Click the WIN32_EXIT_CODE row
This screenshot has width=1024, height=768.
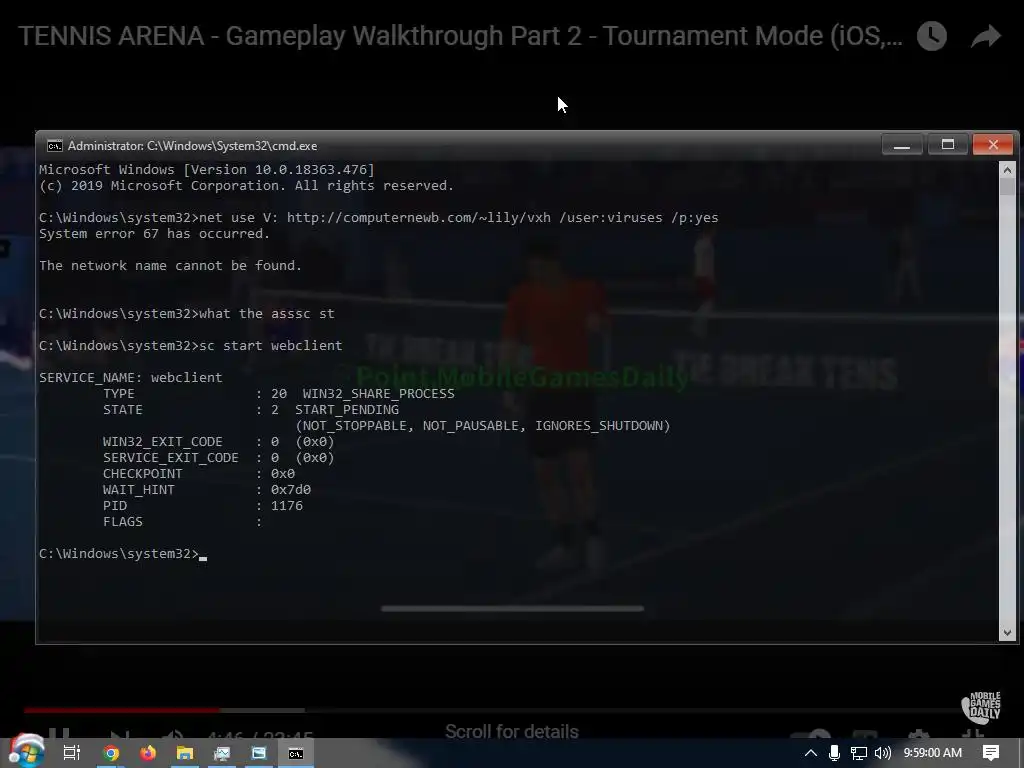click(219, 442)
